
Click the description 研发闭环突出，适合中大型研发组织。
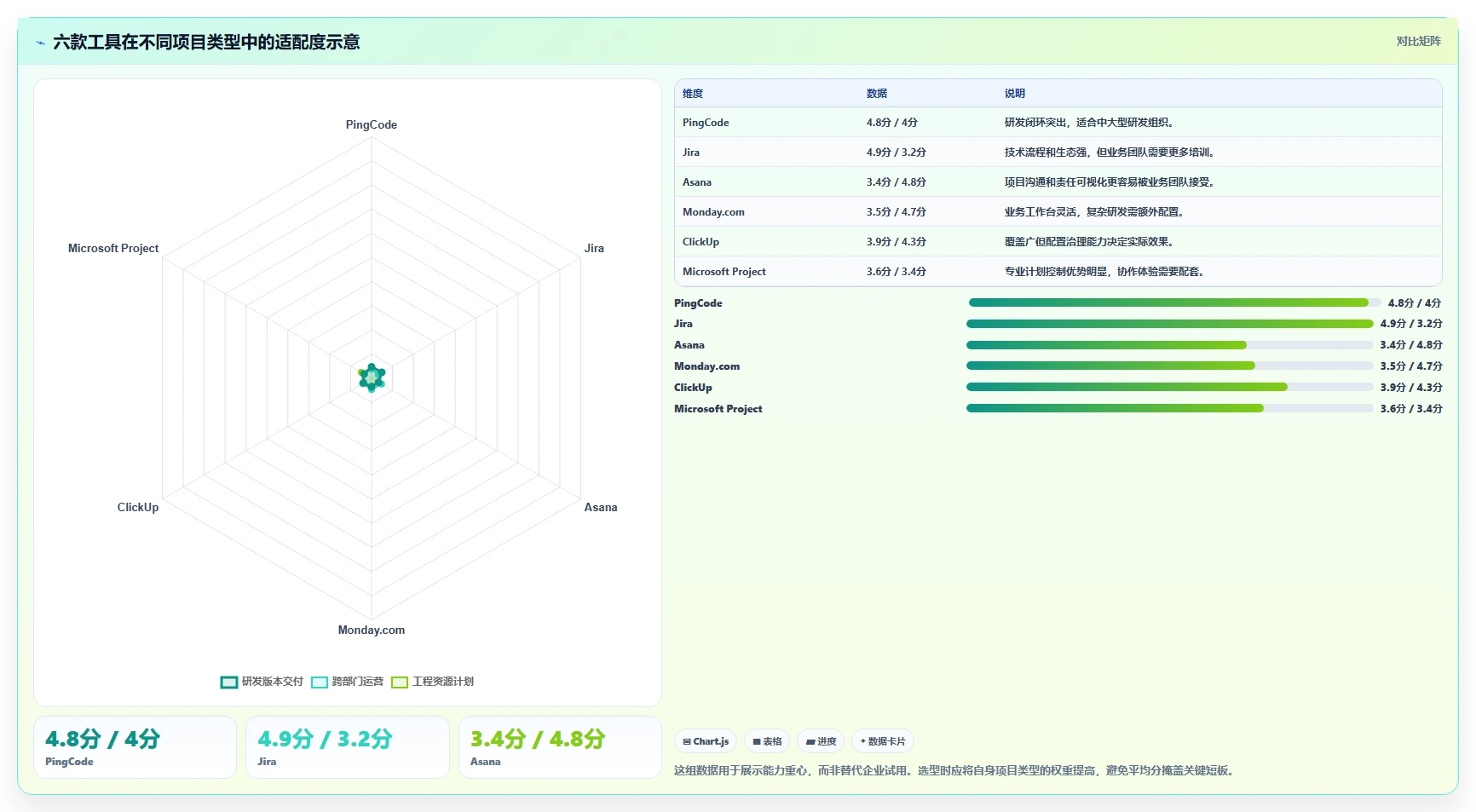tap(1091, 123)
